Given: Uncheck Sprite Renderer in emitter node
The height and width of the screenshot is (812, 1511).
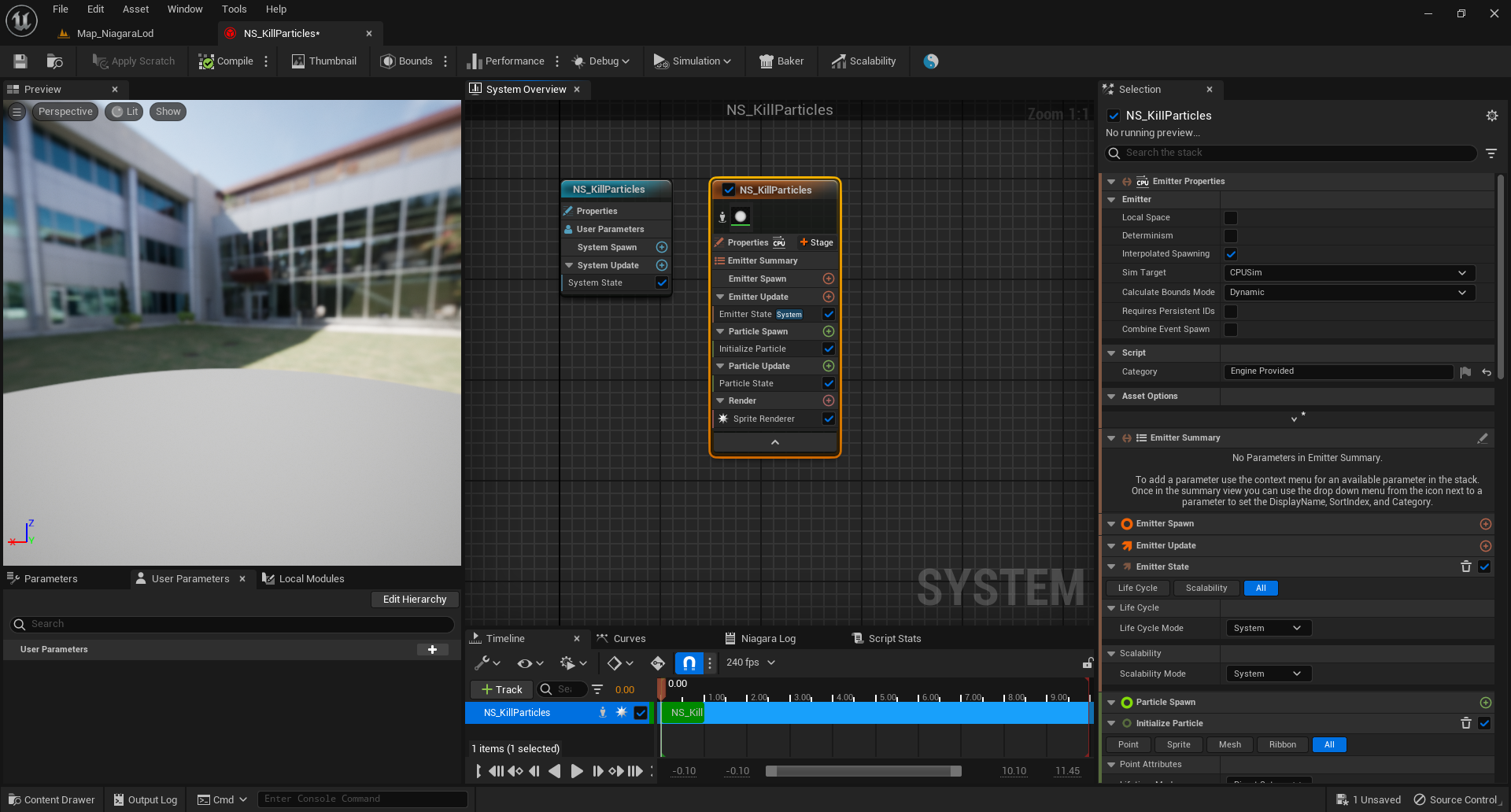Looking at the screenshot, I should 828,419.
